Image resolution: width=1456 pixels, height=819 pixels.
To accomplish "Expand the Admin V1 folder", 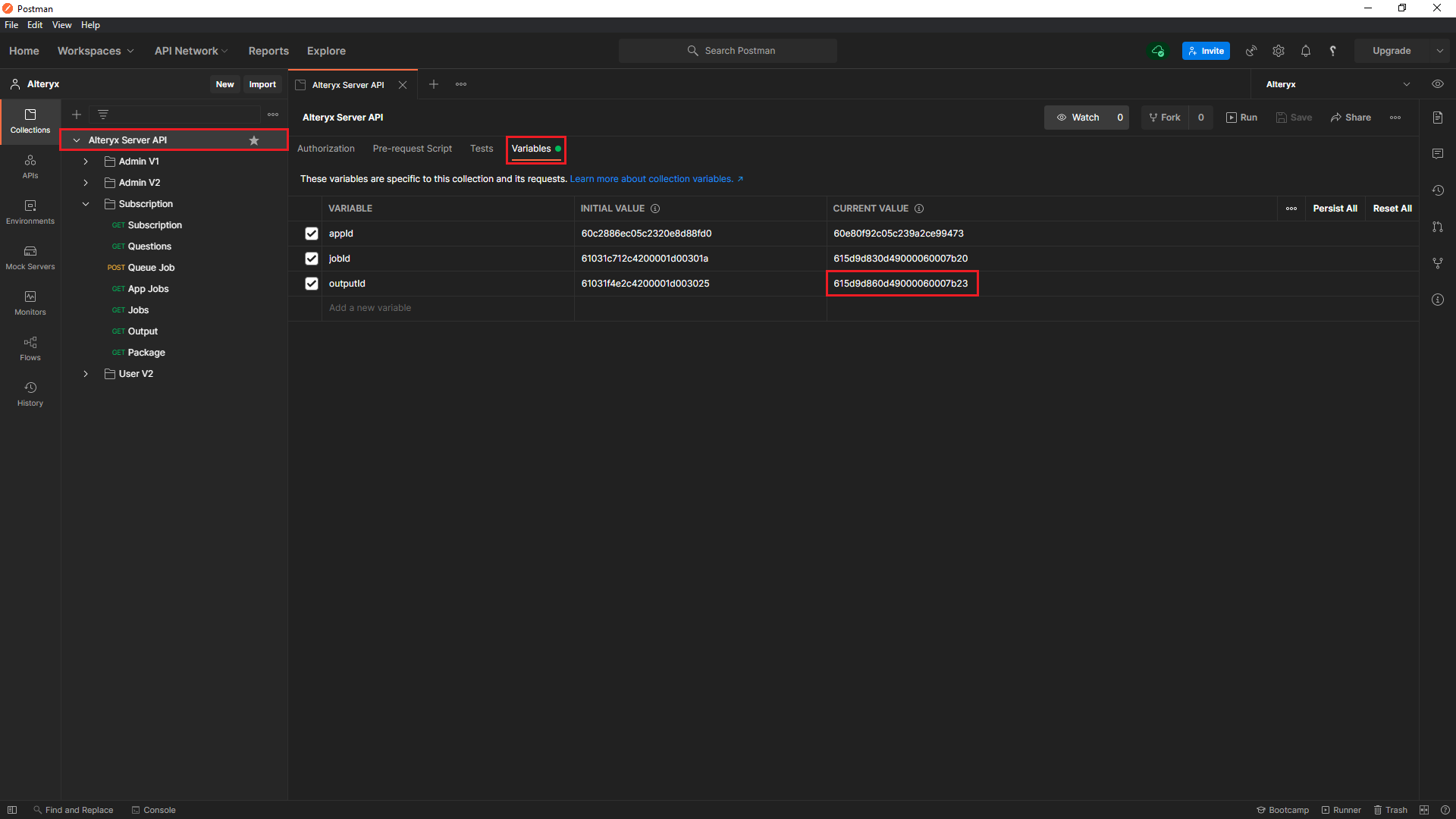I will pyautogui.click(x=85, y=161).
